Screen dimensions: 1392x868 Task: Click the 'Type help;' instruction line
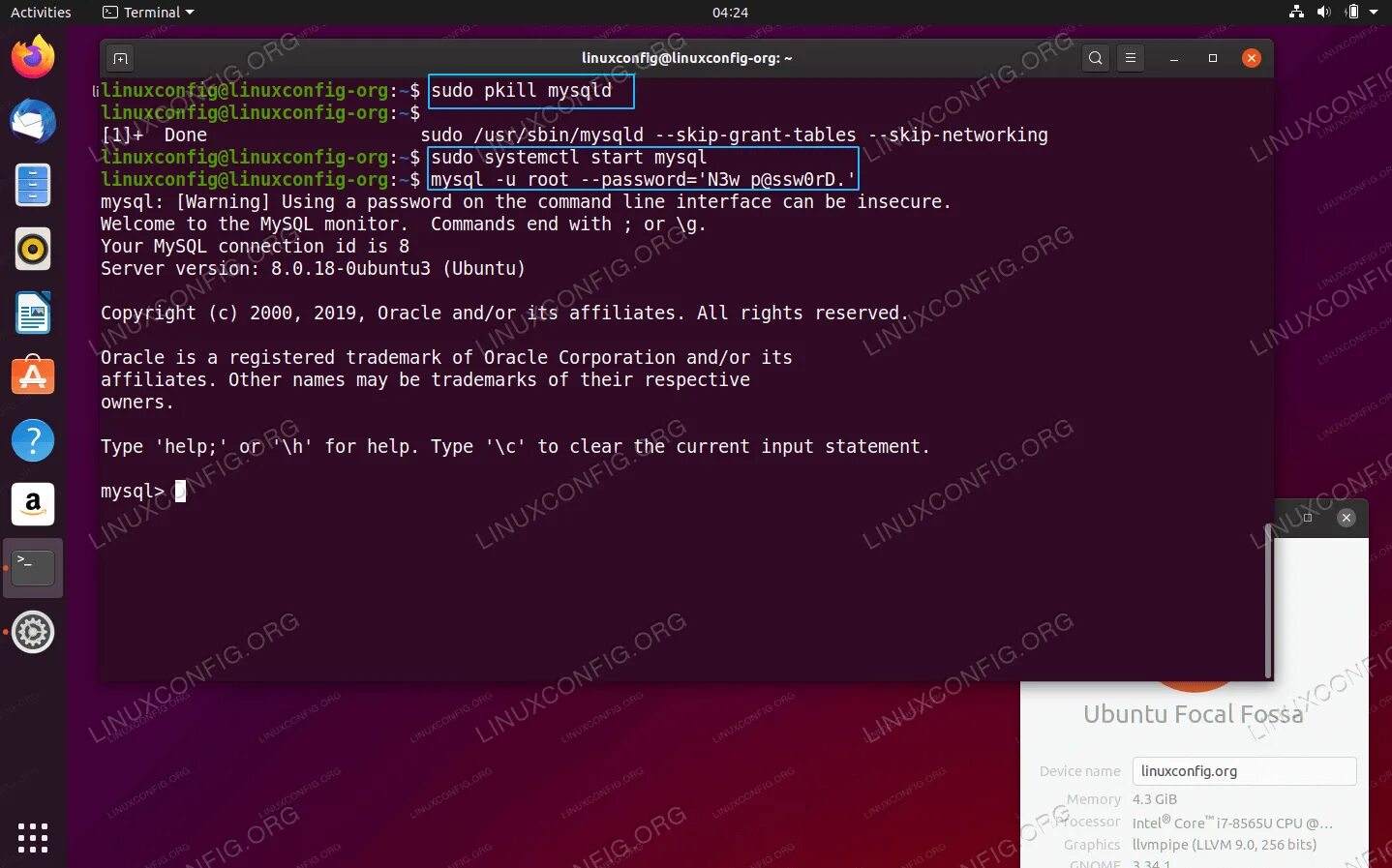515,446
